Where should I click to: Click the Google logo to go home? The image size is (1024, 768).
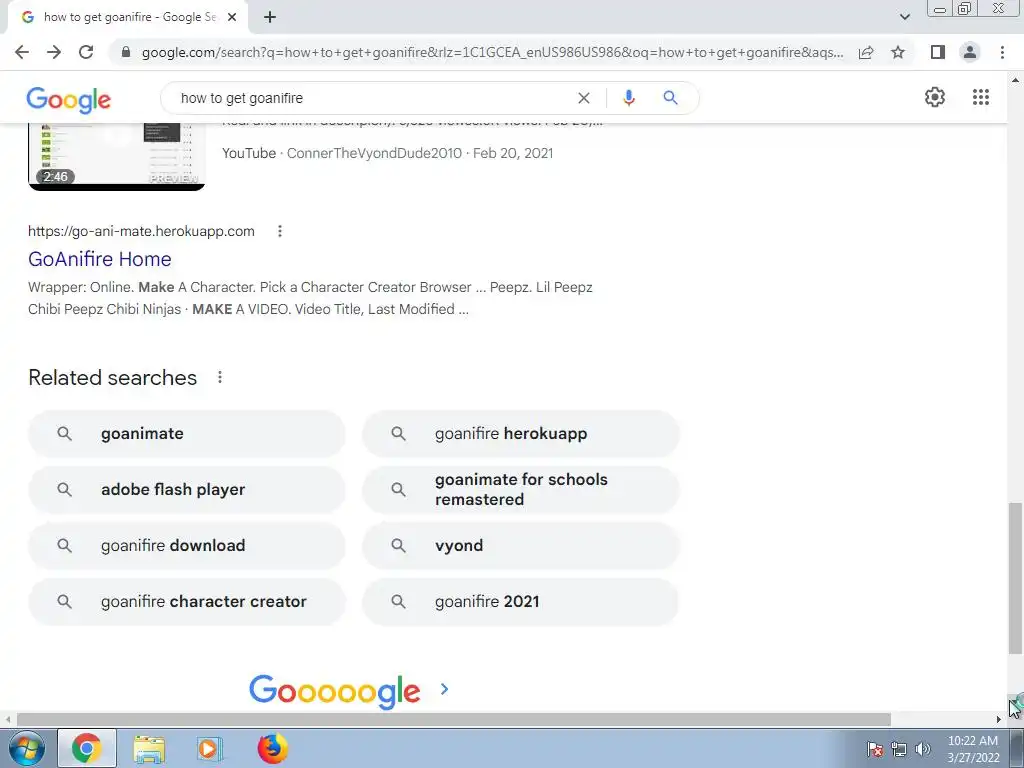click(x=69, y=100)
